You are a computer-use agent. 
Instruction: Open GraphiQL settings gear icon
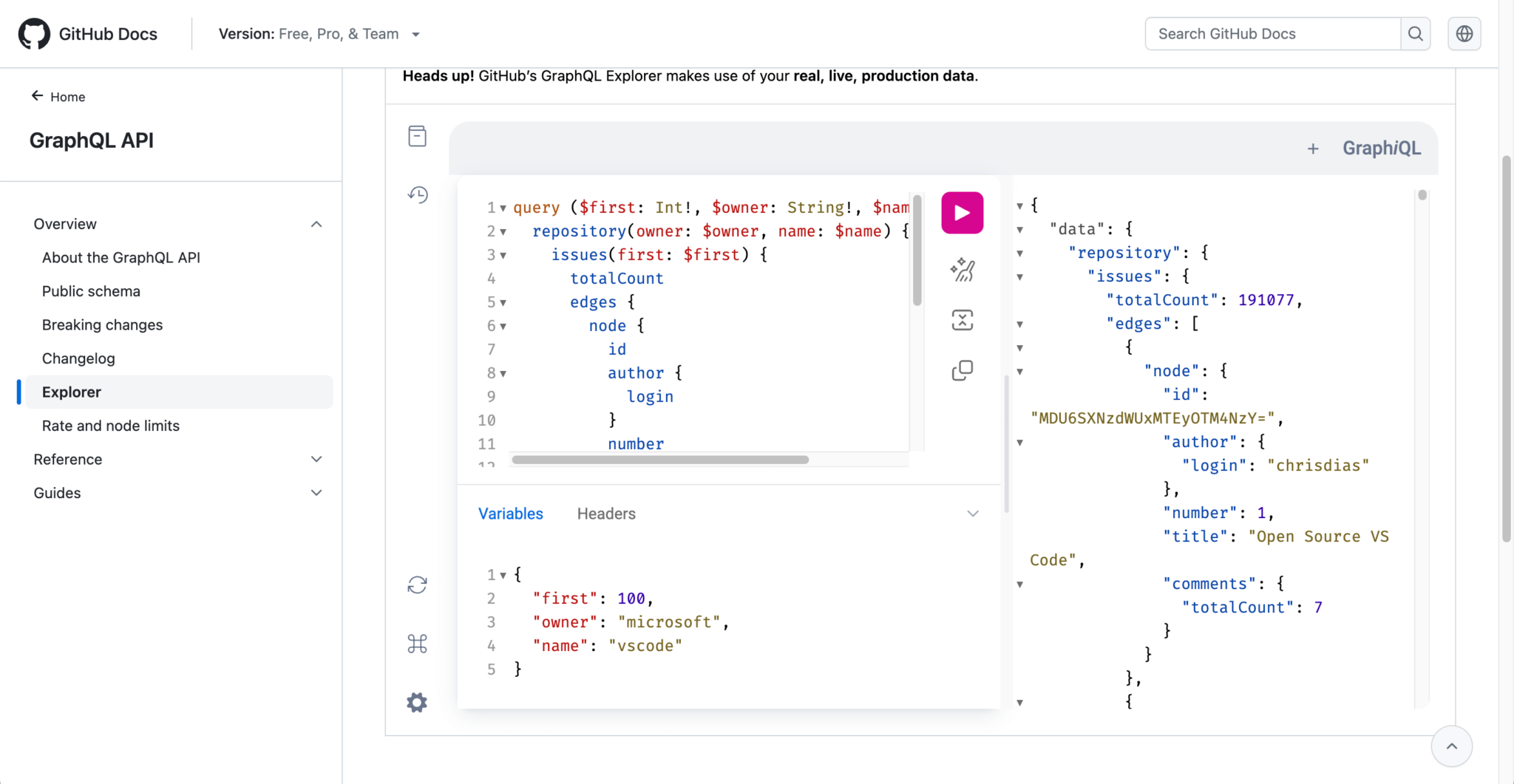[x=417, y=702]
